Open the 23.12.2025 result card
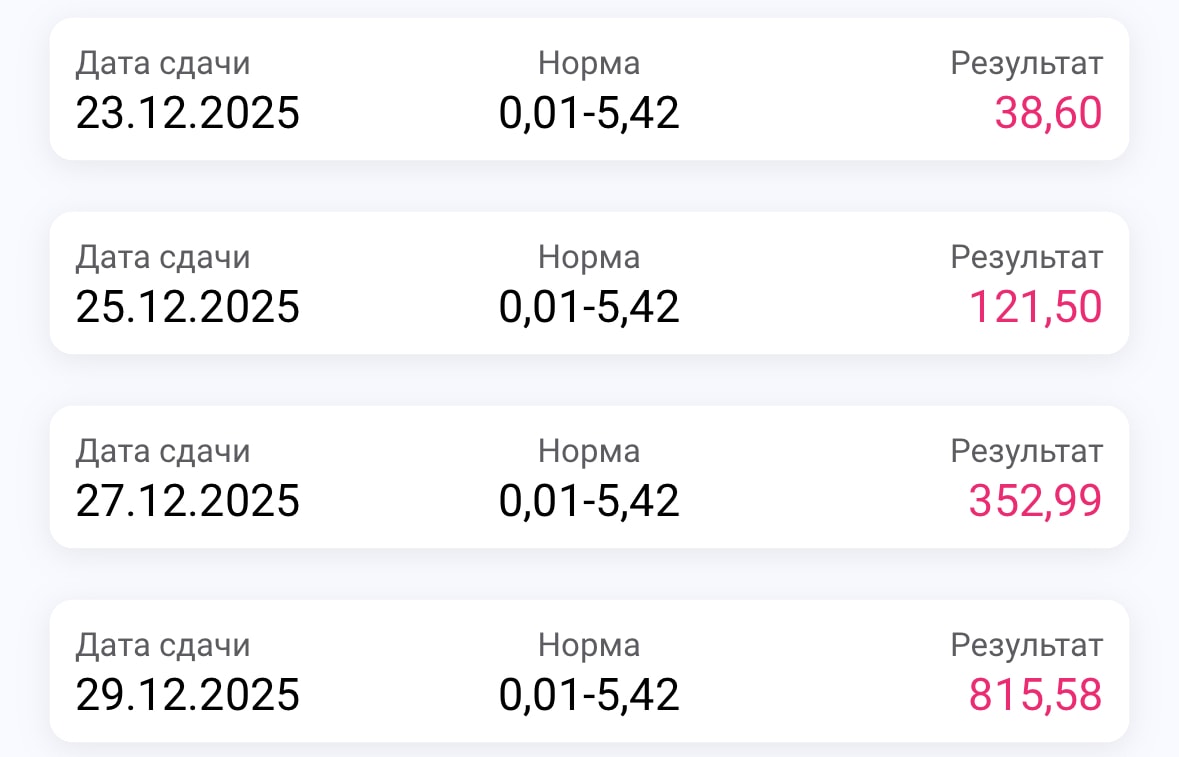The image size is (1179, 757). pyautogui.click(x=590, y=89)
